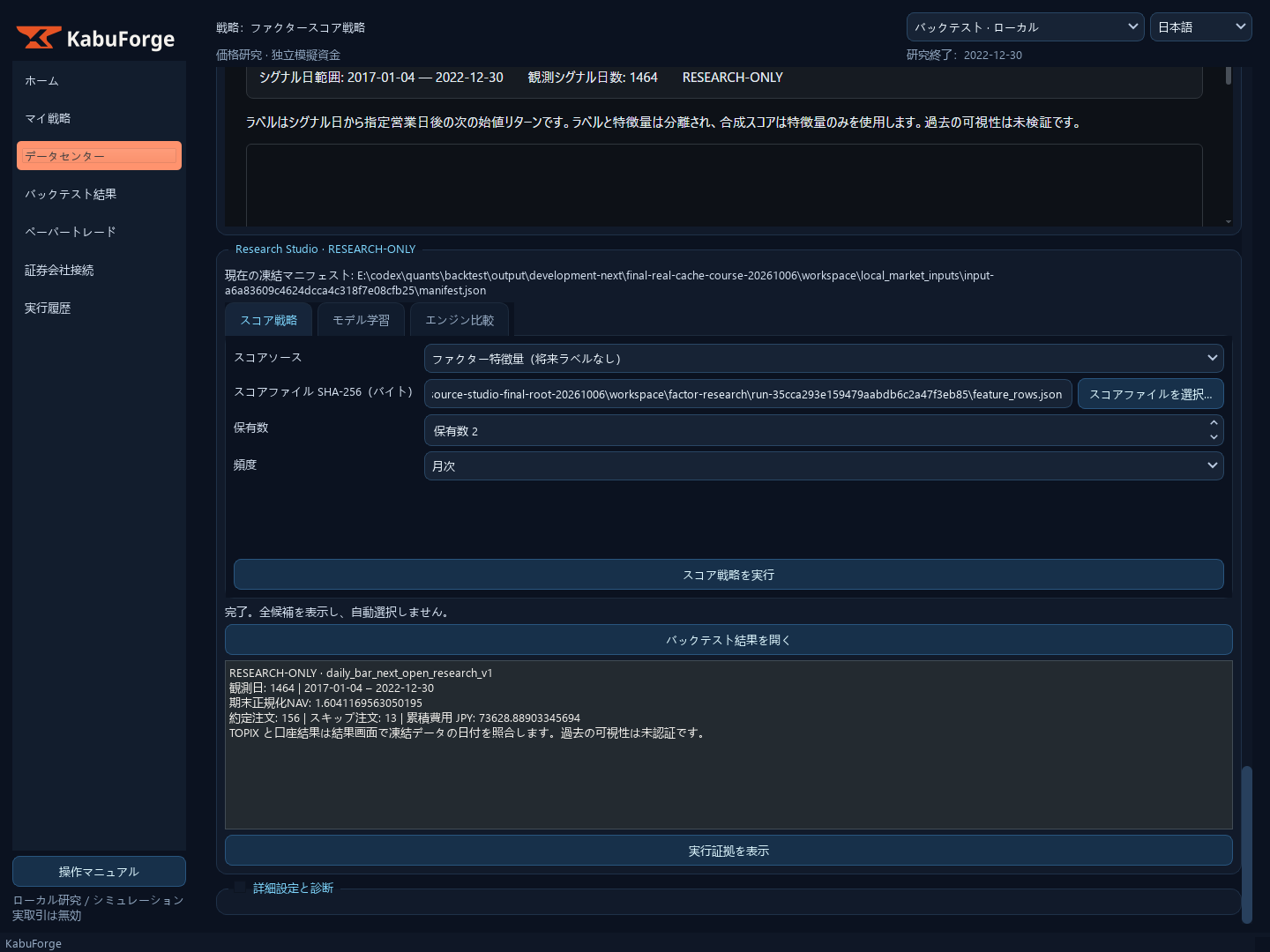The height and width of the screenshot is (952, 1270).
Task: Click the 現在の凍結マニフェスト path text
Action: coord(609,283)
